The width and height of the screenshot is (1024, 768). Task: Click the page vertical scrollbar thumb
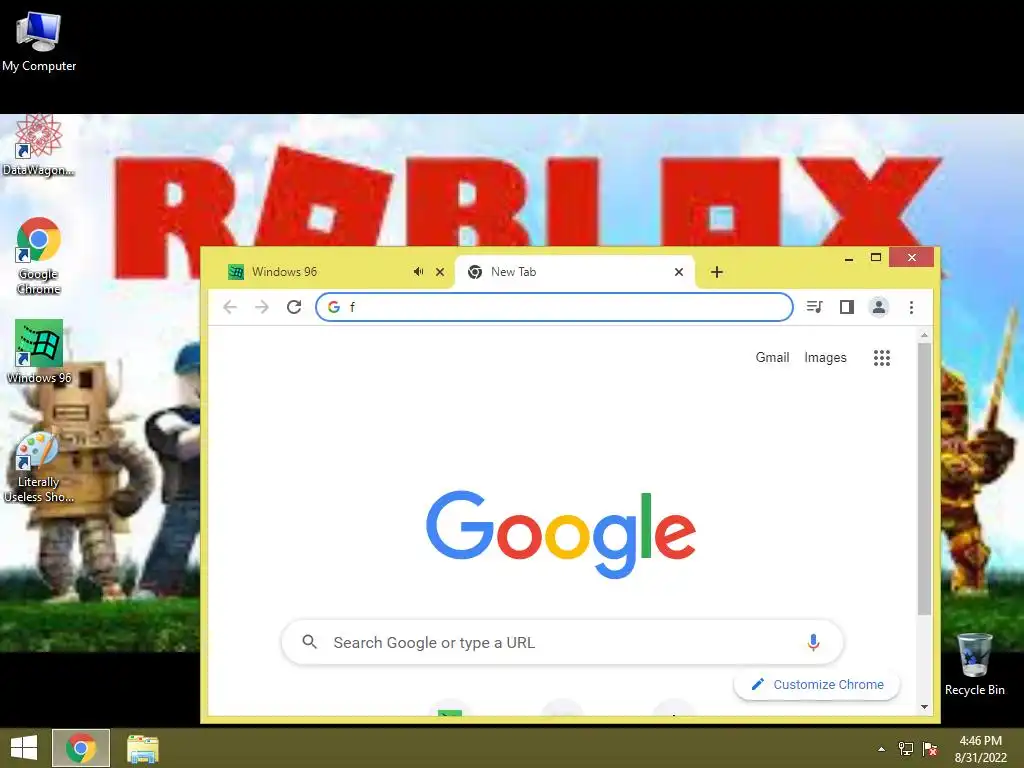tap(924, 478)
